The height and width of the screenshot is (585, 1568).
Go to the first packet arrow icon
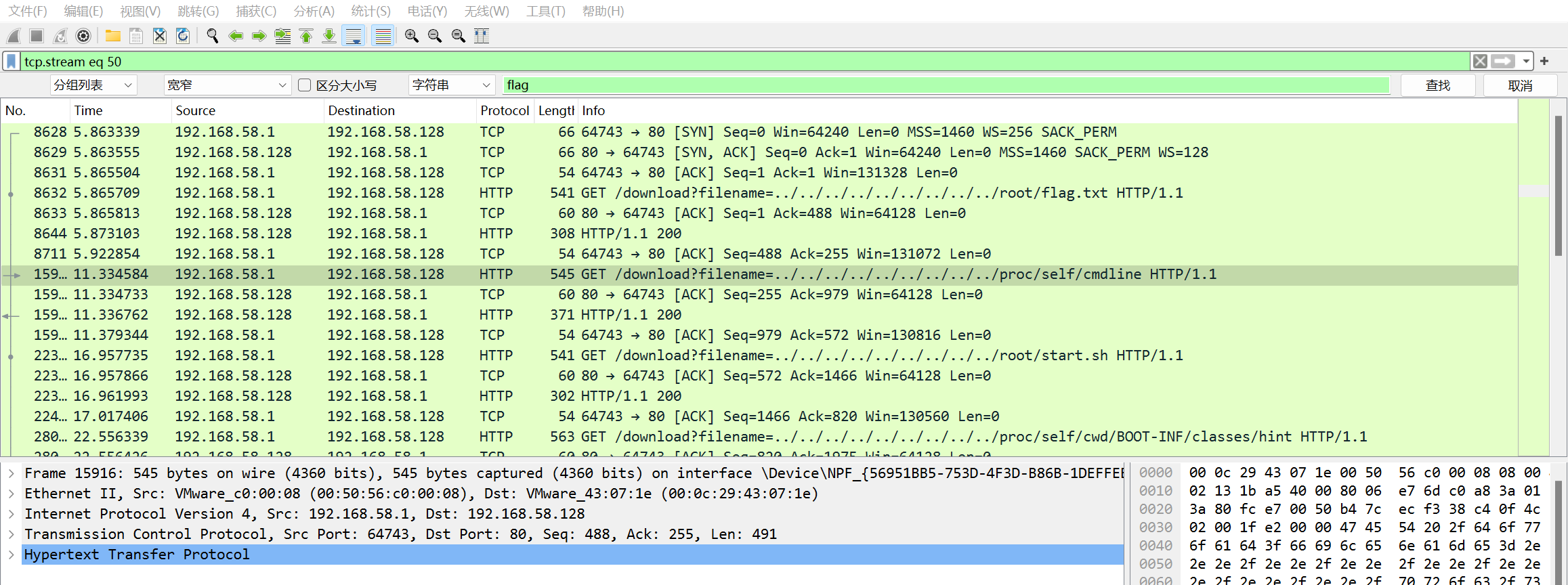tap(306, 36)
